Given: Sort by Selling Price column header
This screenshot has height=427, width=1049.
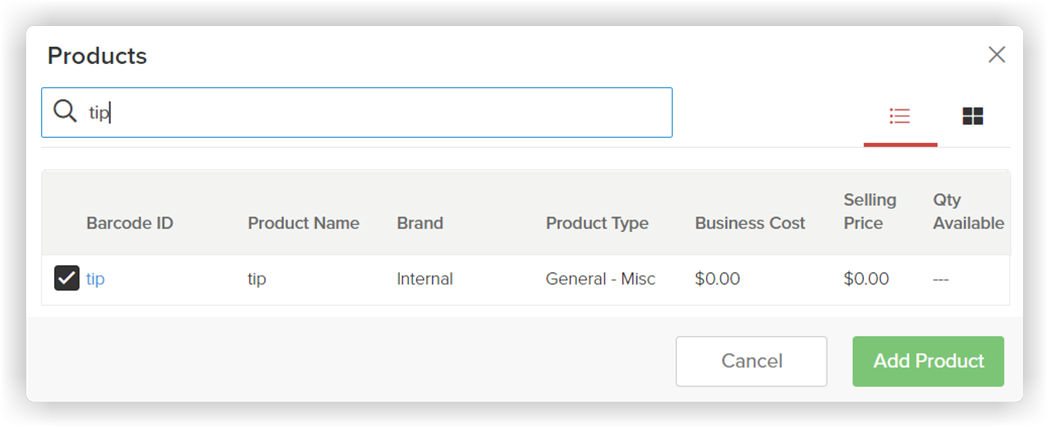Looking at the screenshot, I should [x=870, y=211].
